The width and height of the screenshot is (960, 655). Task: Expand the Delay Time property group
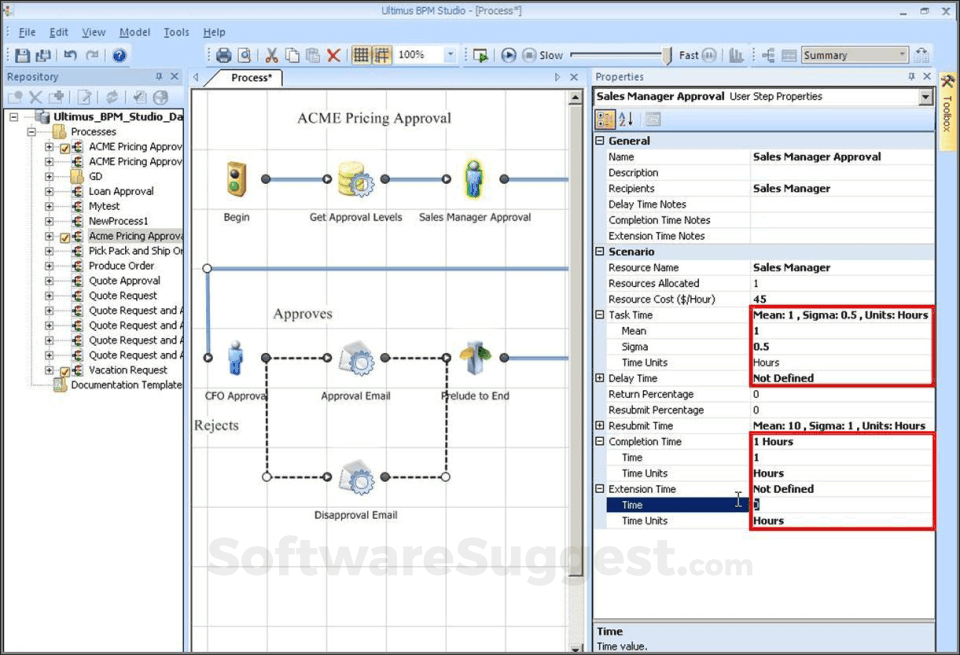[600, 378]
